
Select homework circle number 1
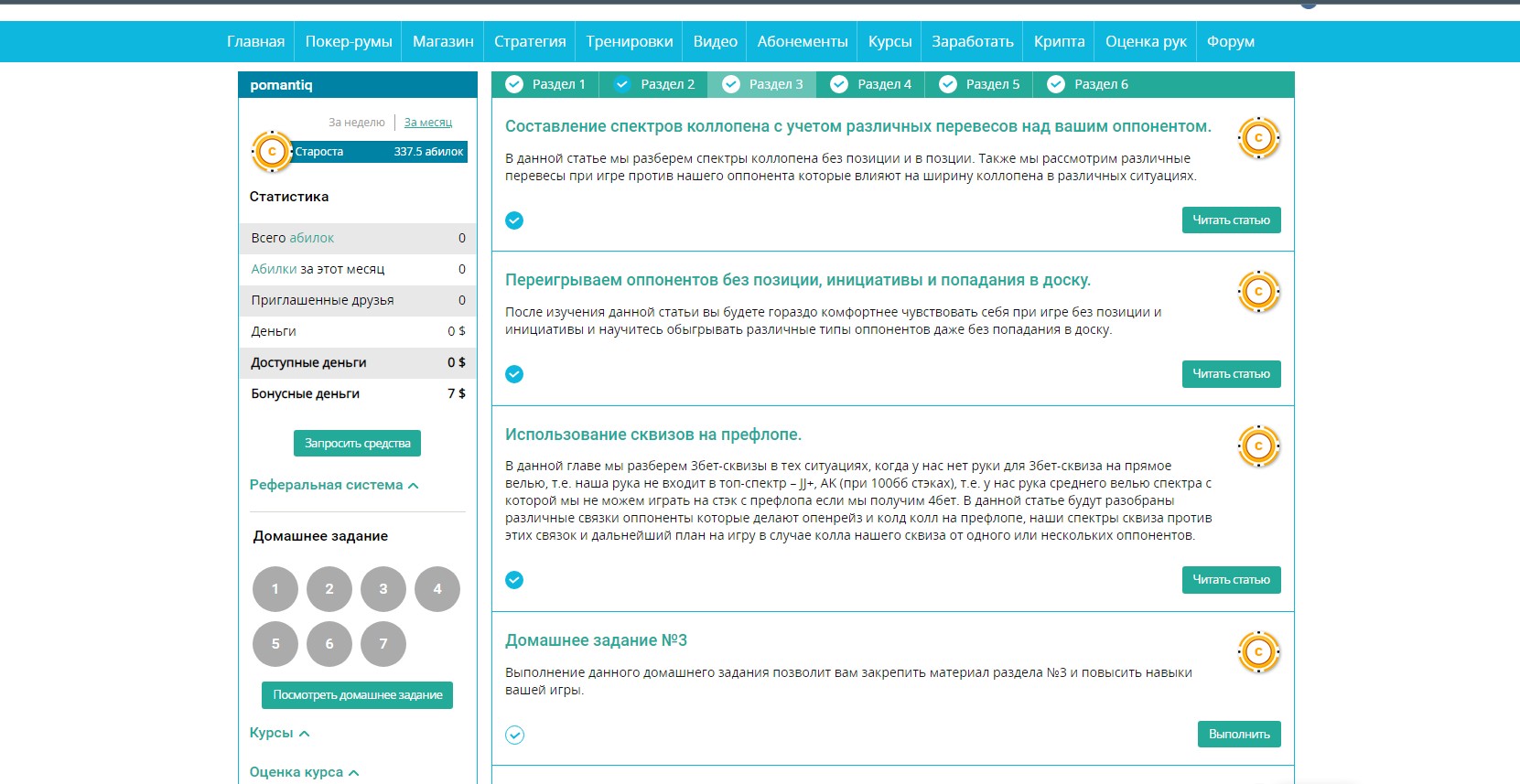point(275,589)
